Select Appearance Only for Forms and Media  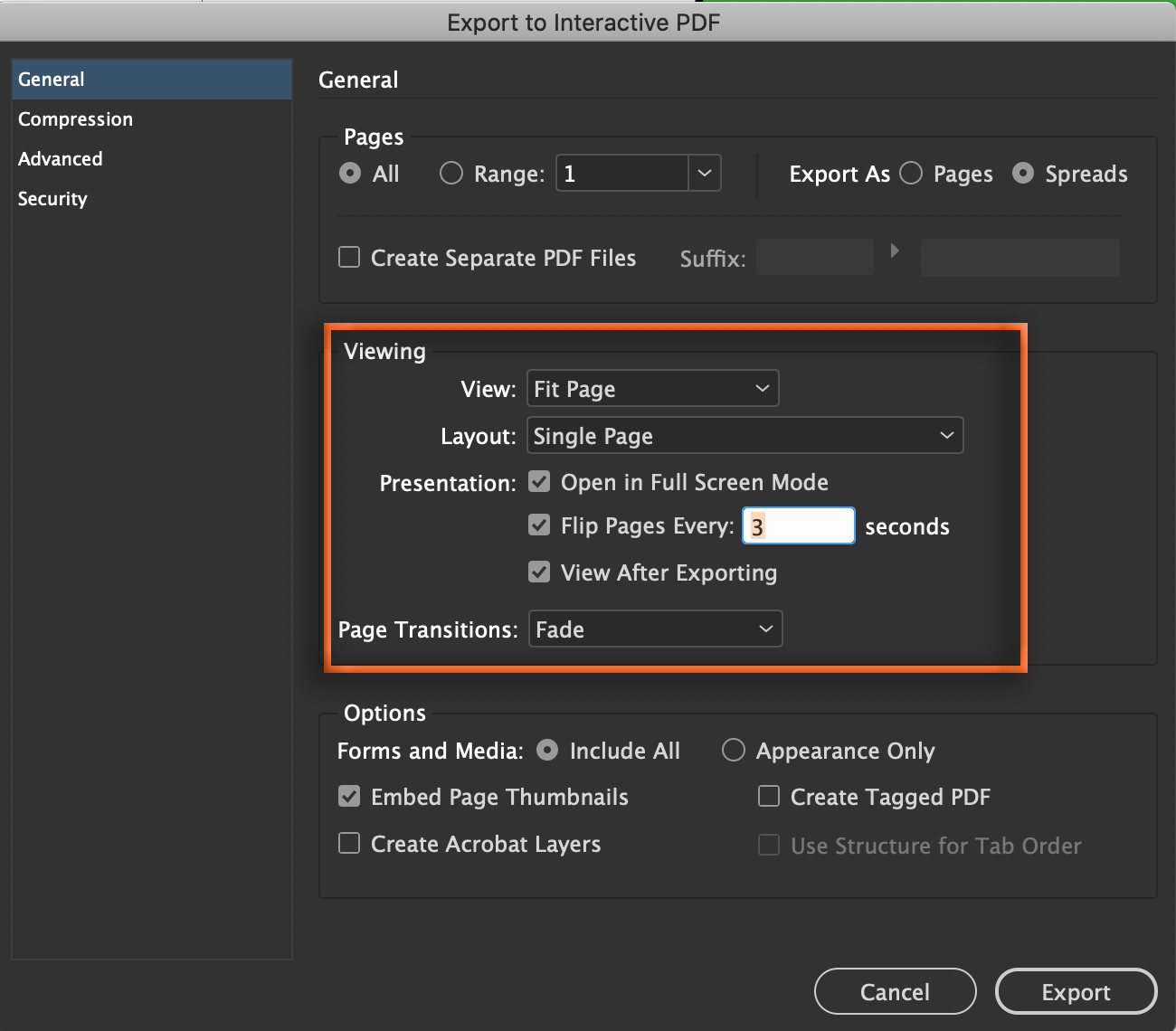click(733, 750)
